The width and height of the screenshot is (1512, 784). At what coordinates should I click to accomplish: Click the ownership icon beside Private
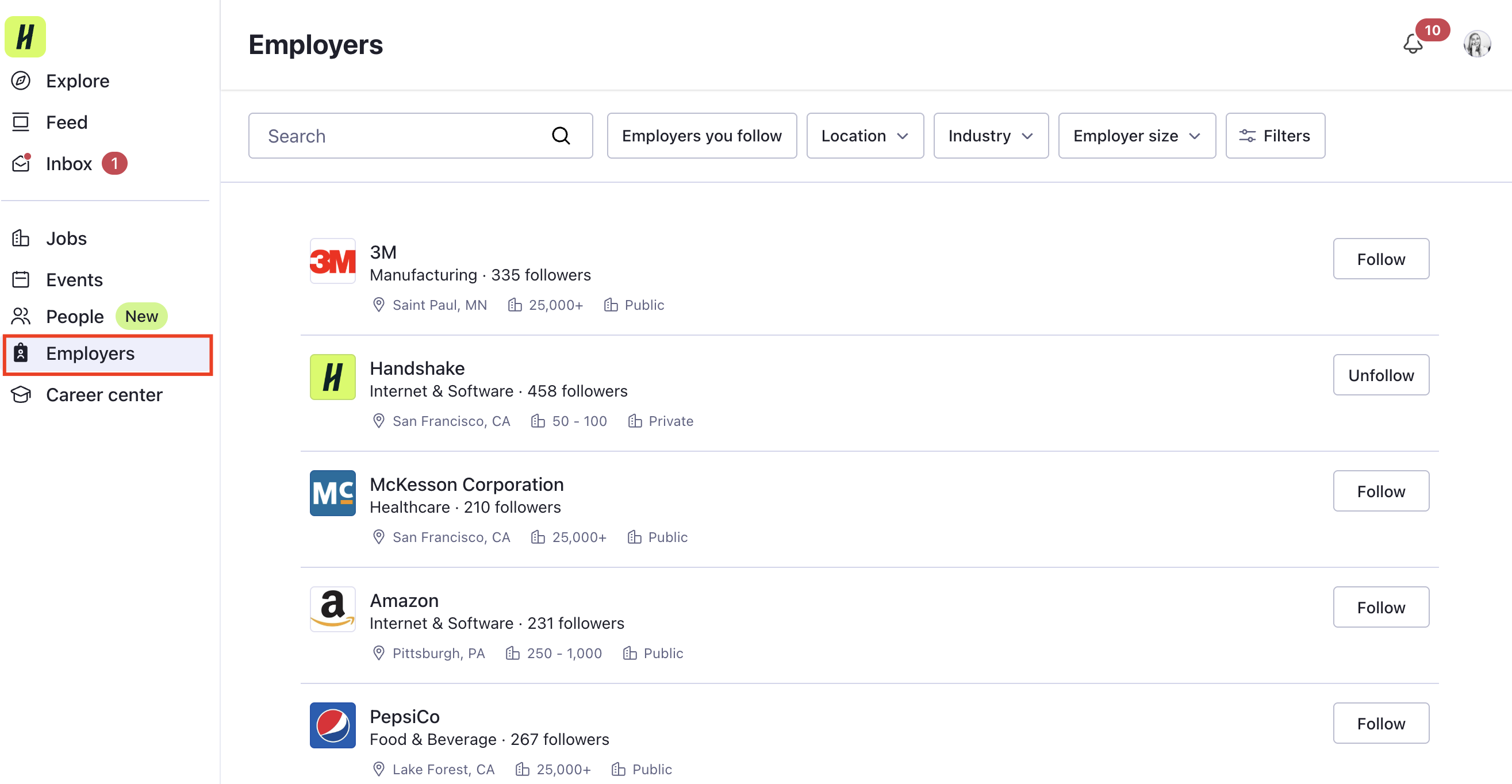point(635,421)
